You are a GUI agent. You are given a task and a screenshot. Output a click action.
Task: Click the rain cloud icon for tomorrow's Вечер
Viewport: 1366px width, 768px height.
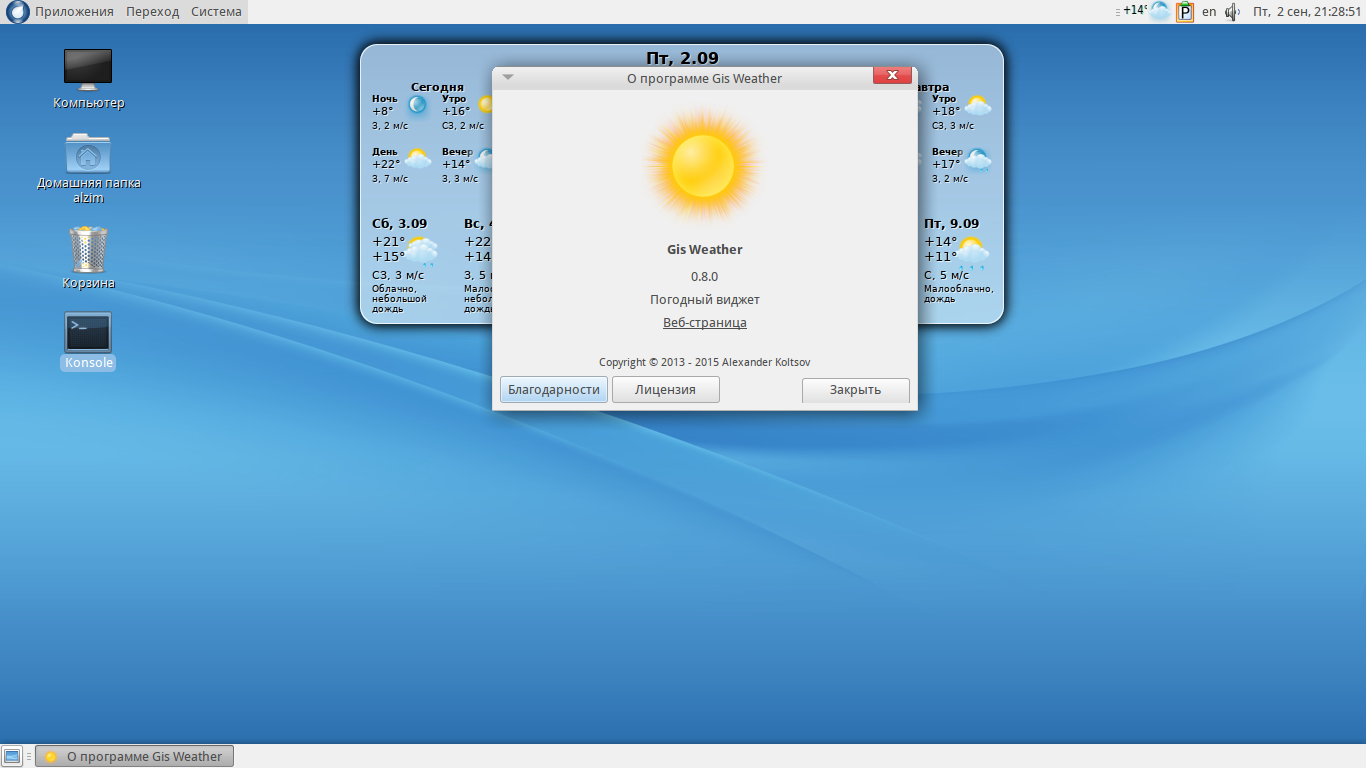point(977,159)
